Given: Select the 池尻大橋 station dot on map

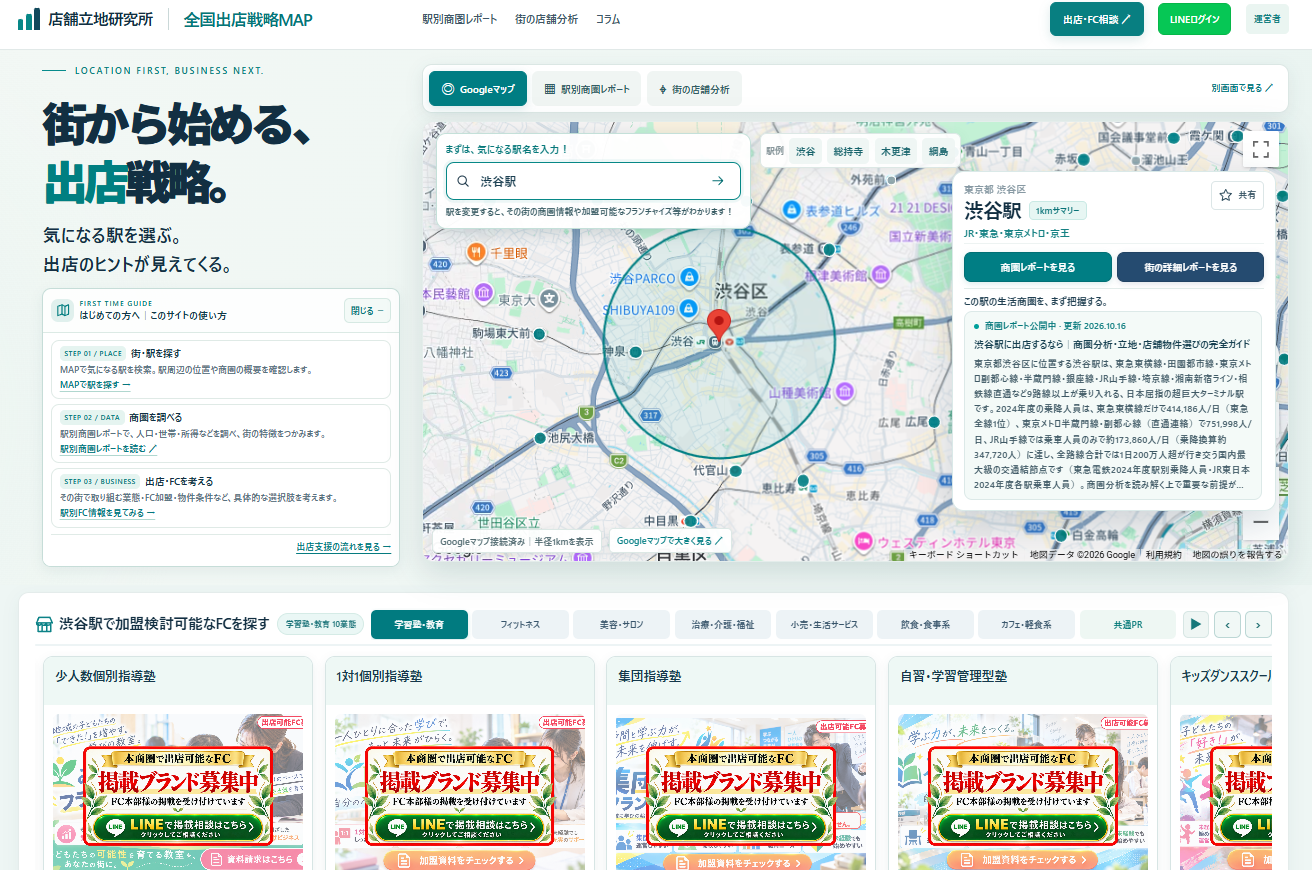Looking at the screenshot, I should click(539, 437).
